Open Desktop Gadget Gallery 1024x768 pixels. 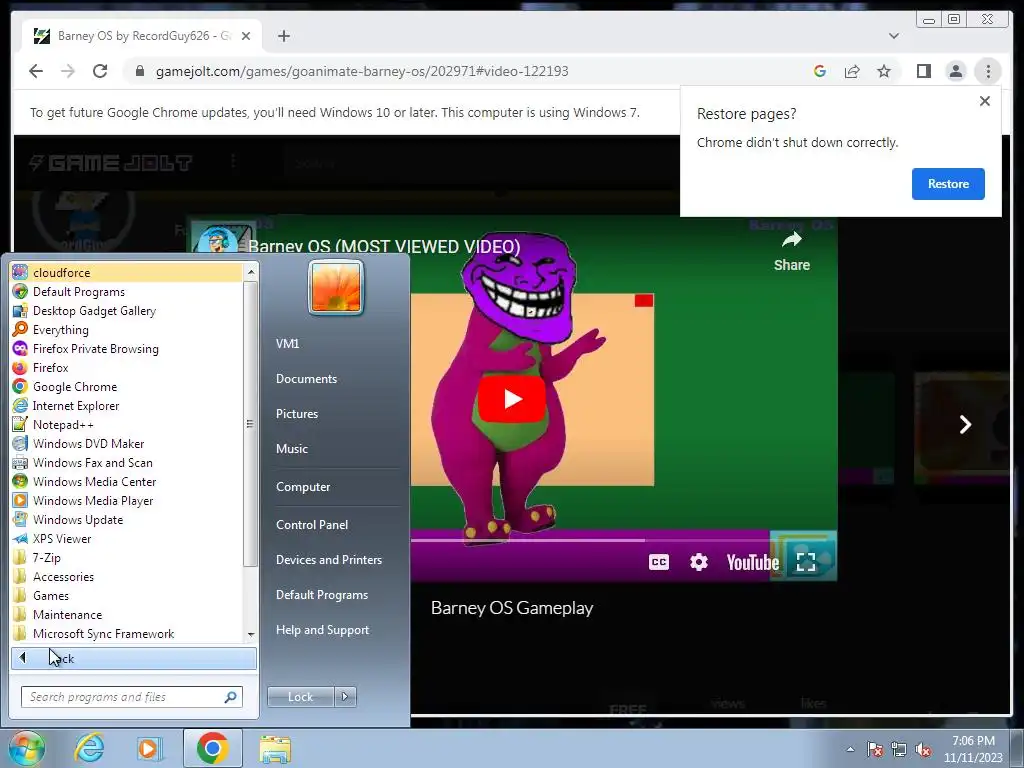pos(126,310)
